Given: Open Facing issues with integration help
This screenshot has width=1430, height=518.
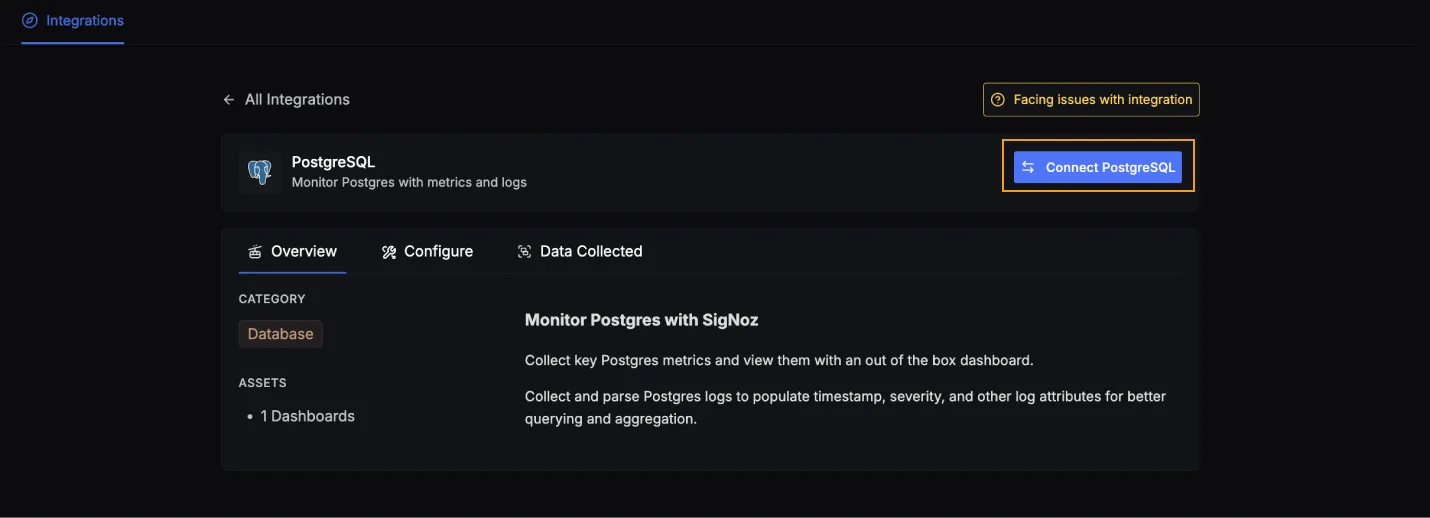Looking at the screenshot, I should 1091,100.
